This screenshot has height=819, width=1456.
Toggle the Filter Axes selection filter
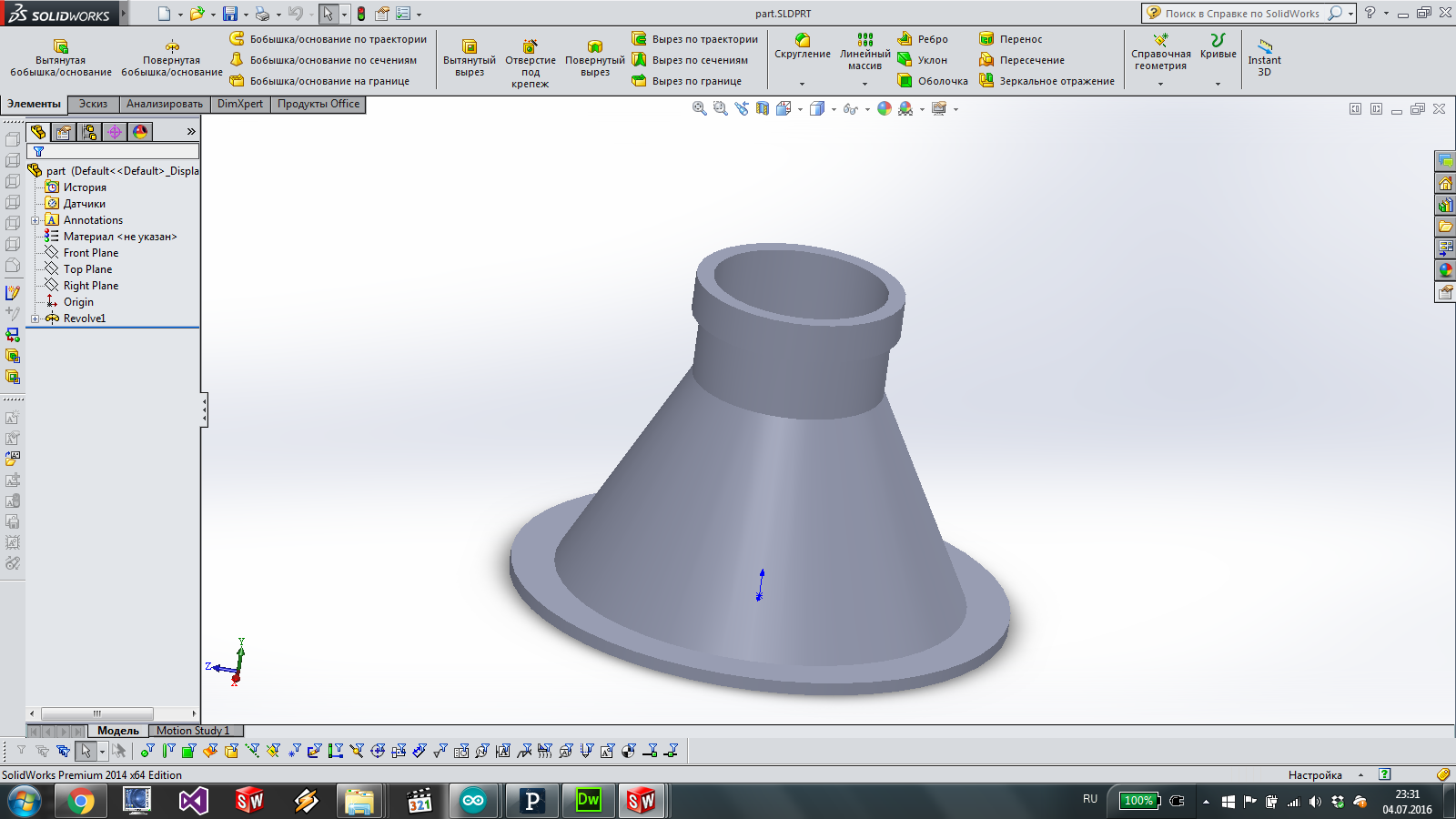click(252, 751)
